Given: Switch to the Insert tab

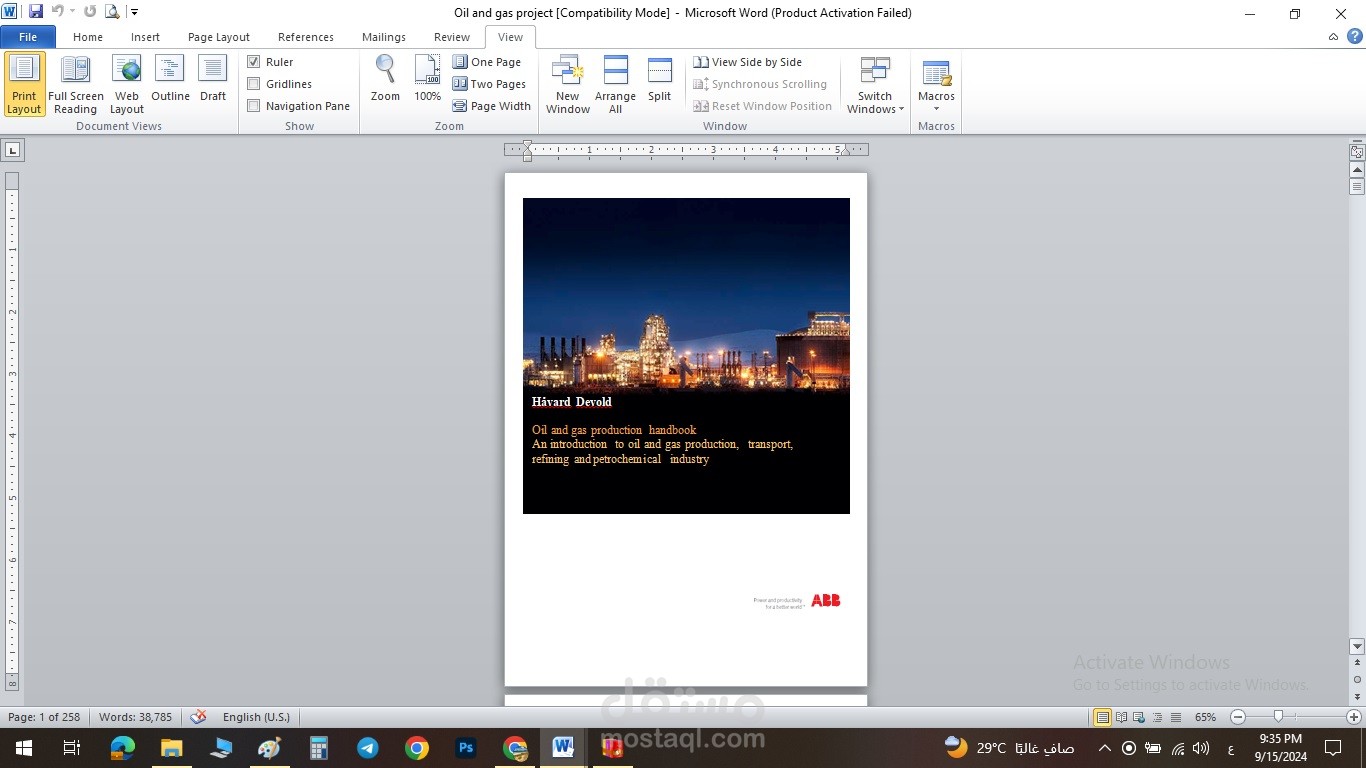Looking at the screenshot, I should (145, 37).
